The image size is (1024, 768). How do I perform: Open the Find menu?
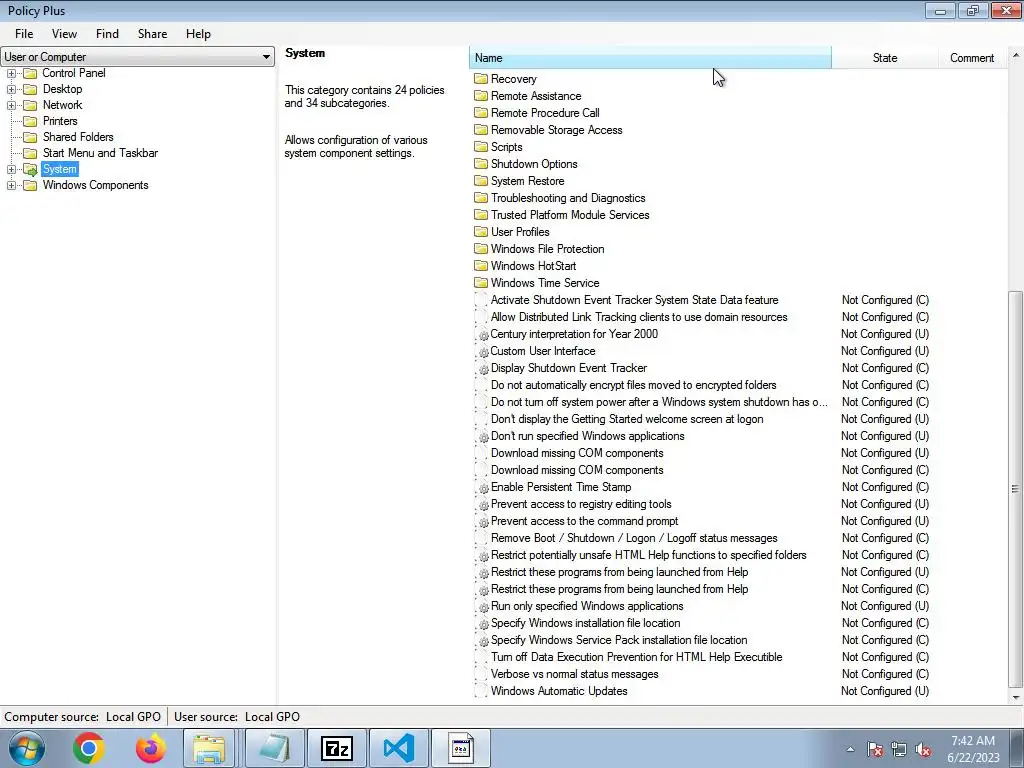point(107,34)
